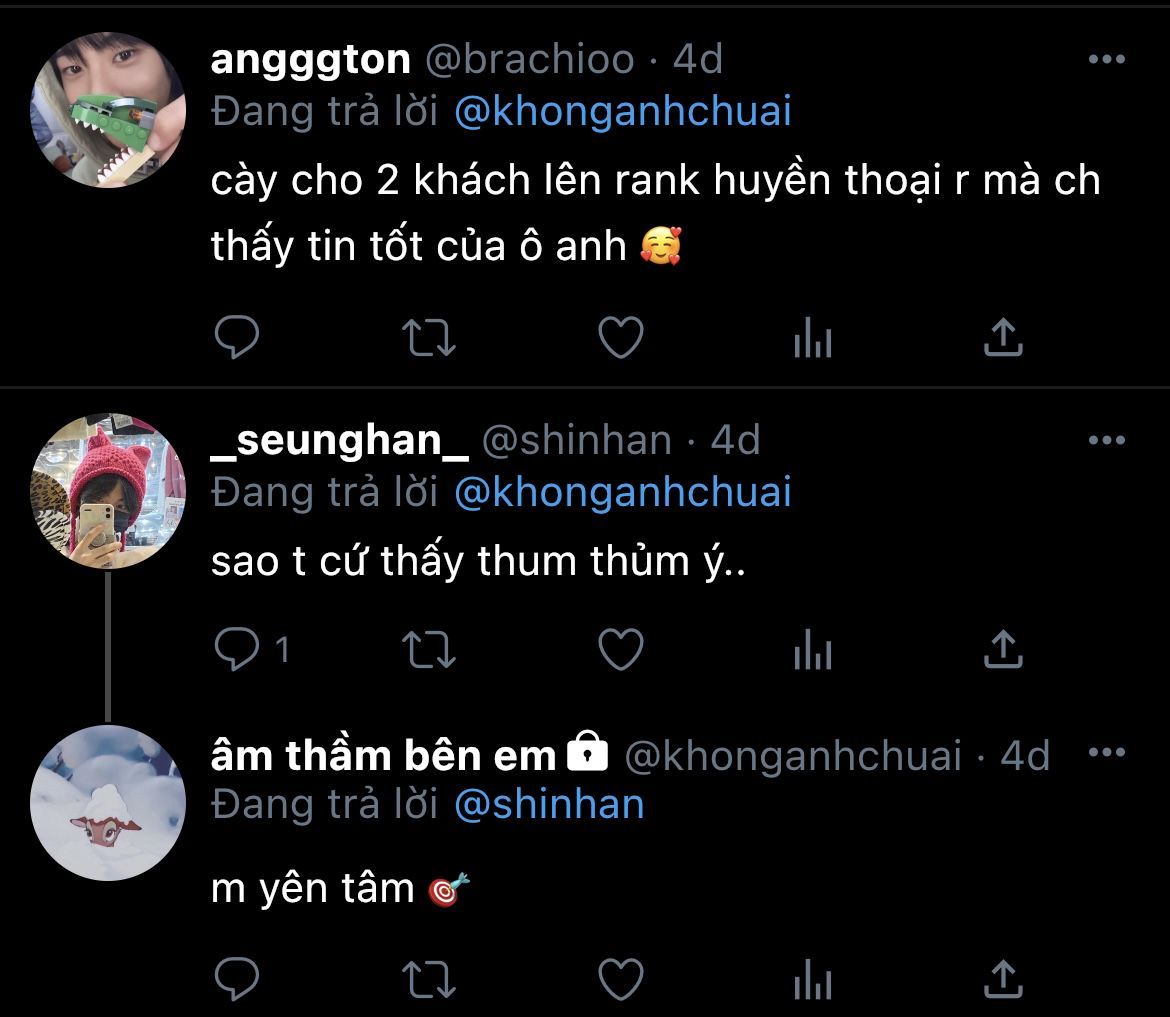1170x1017 pixels.
Task: Share _seunghan_'s tweet
Action: [x=1003, y=648]
